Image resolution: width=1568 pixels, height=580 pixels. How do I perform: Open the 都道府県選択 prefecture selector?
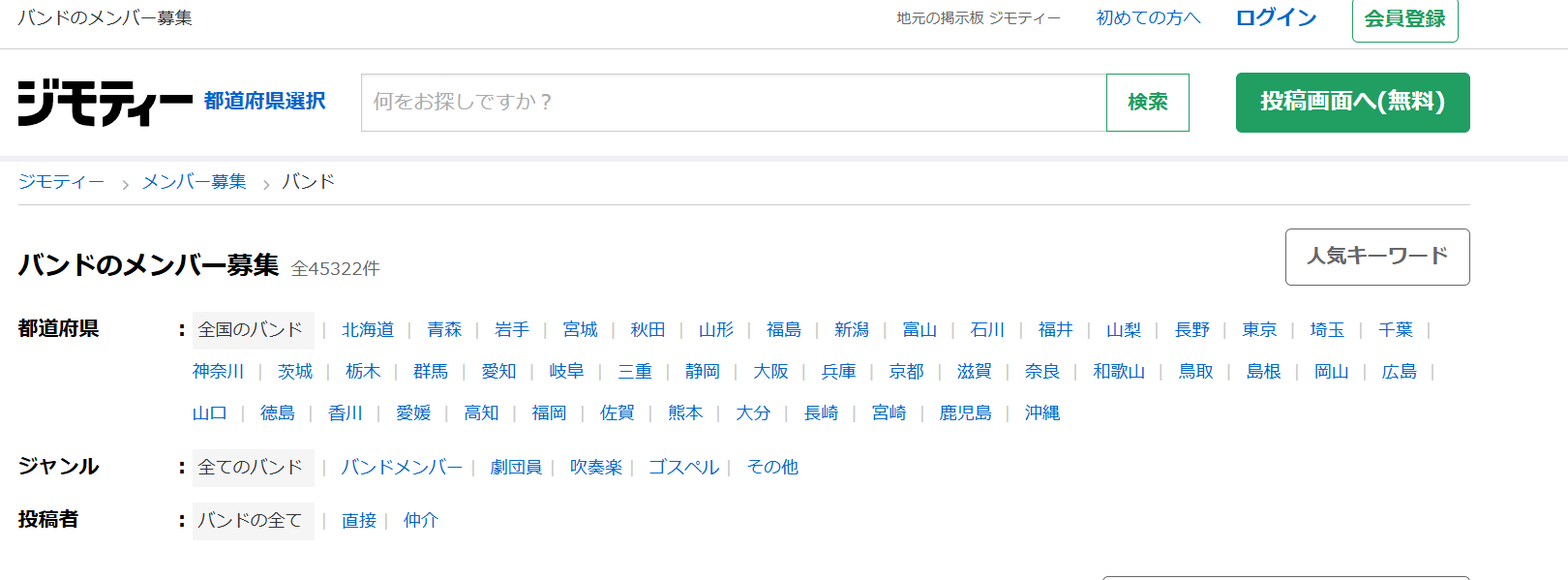pos(264,102)
